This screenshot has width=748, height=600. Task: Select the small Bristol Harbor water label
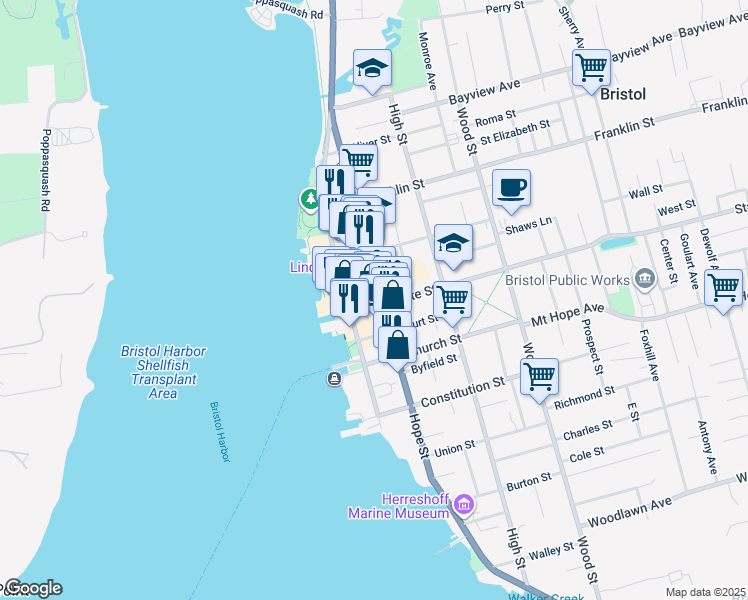coord(220,432)
